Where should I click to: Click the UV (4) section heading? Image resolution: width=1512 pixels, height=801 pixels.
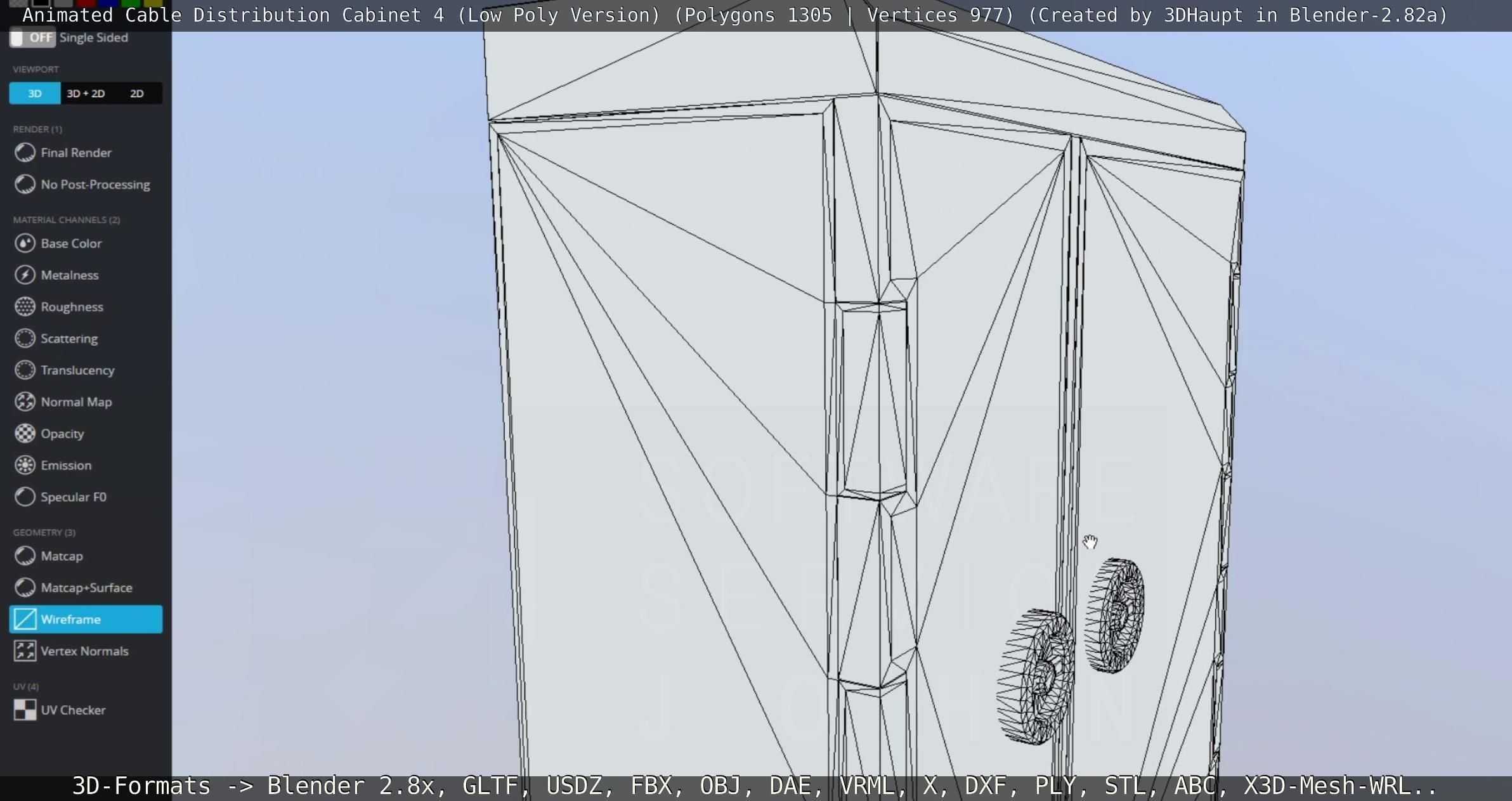26,687
